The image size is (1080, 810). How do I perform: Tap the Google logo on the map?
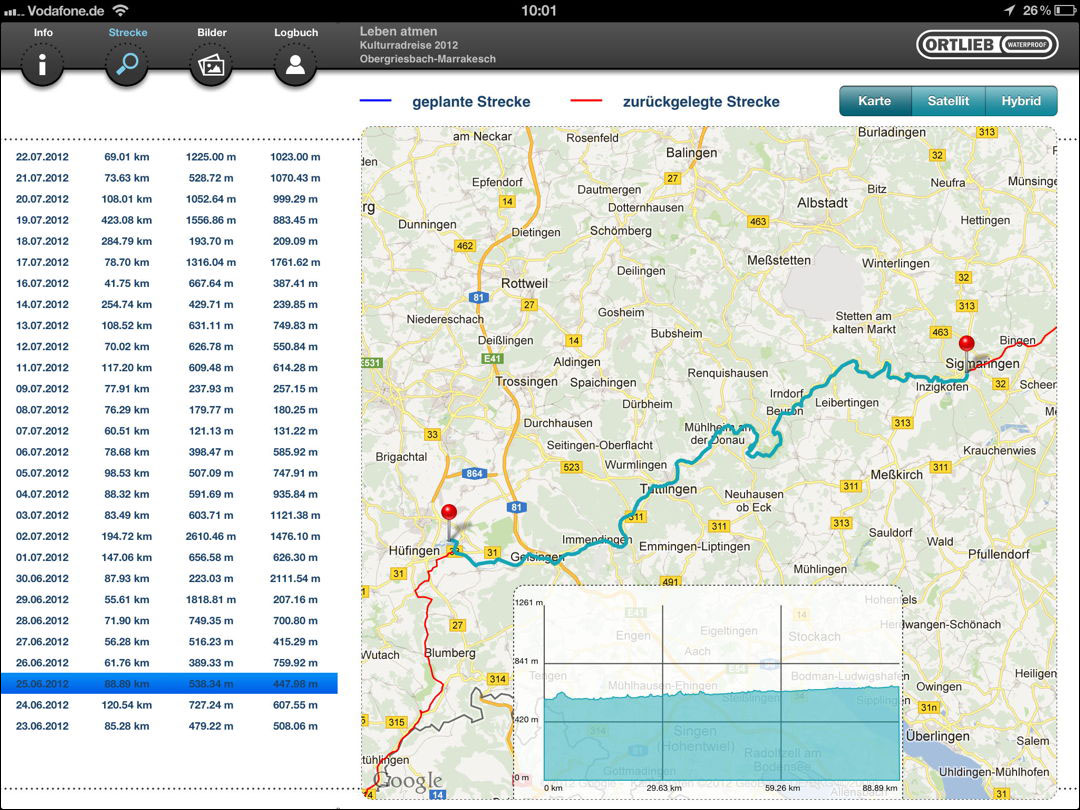408,780
